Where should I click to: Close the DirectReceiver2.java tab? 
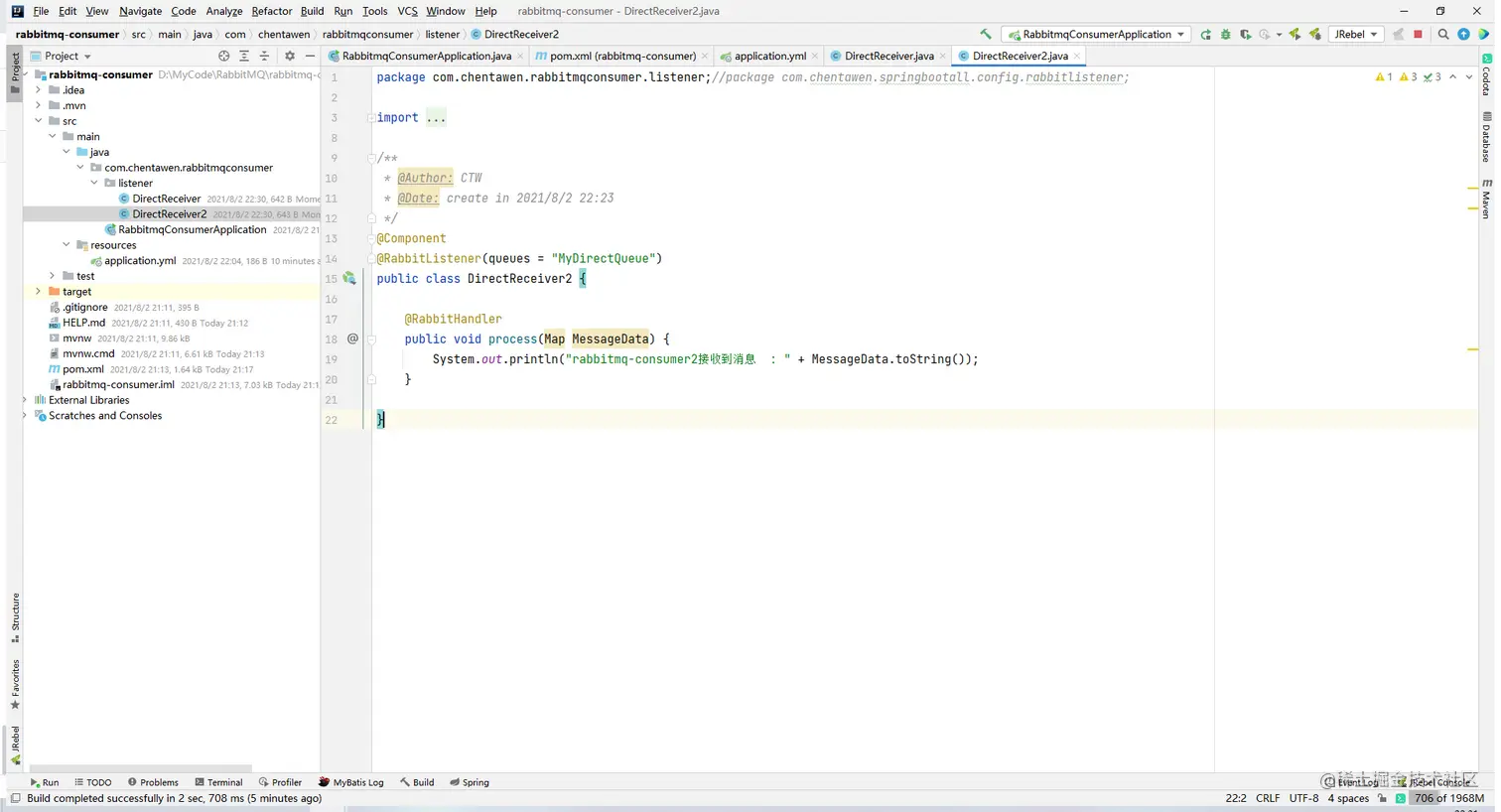[x=1076, y=57]
